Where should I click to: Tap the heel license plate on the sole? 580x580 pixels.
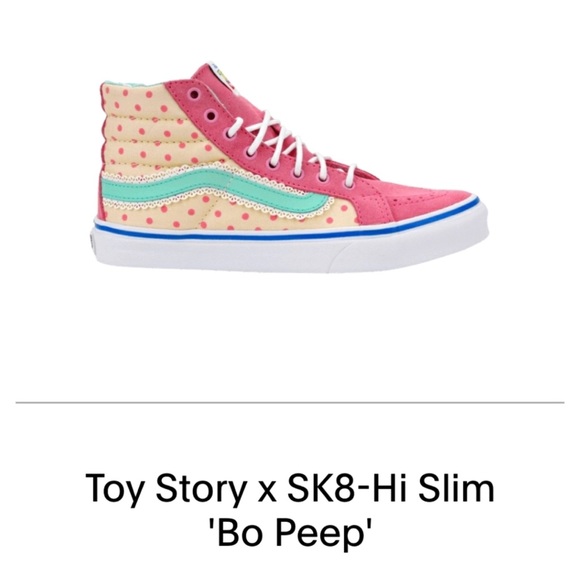click(91, 239)
